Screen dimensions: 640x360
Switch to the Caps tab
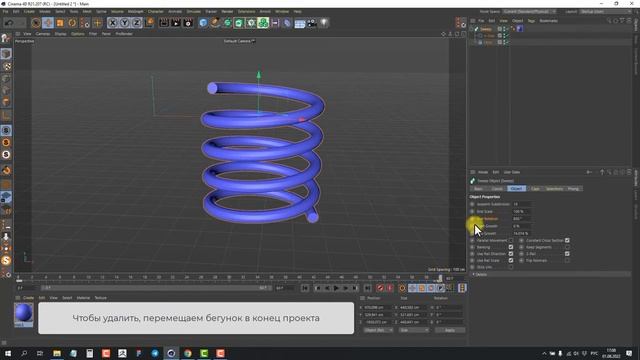pyautogui.click(x=535, y=189)
